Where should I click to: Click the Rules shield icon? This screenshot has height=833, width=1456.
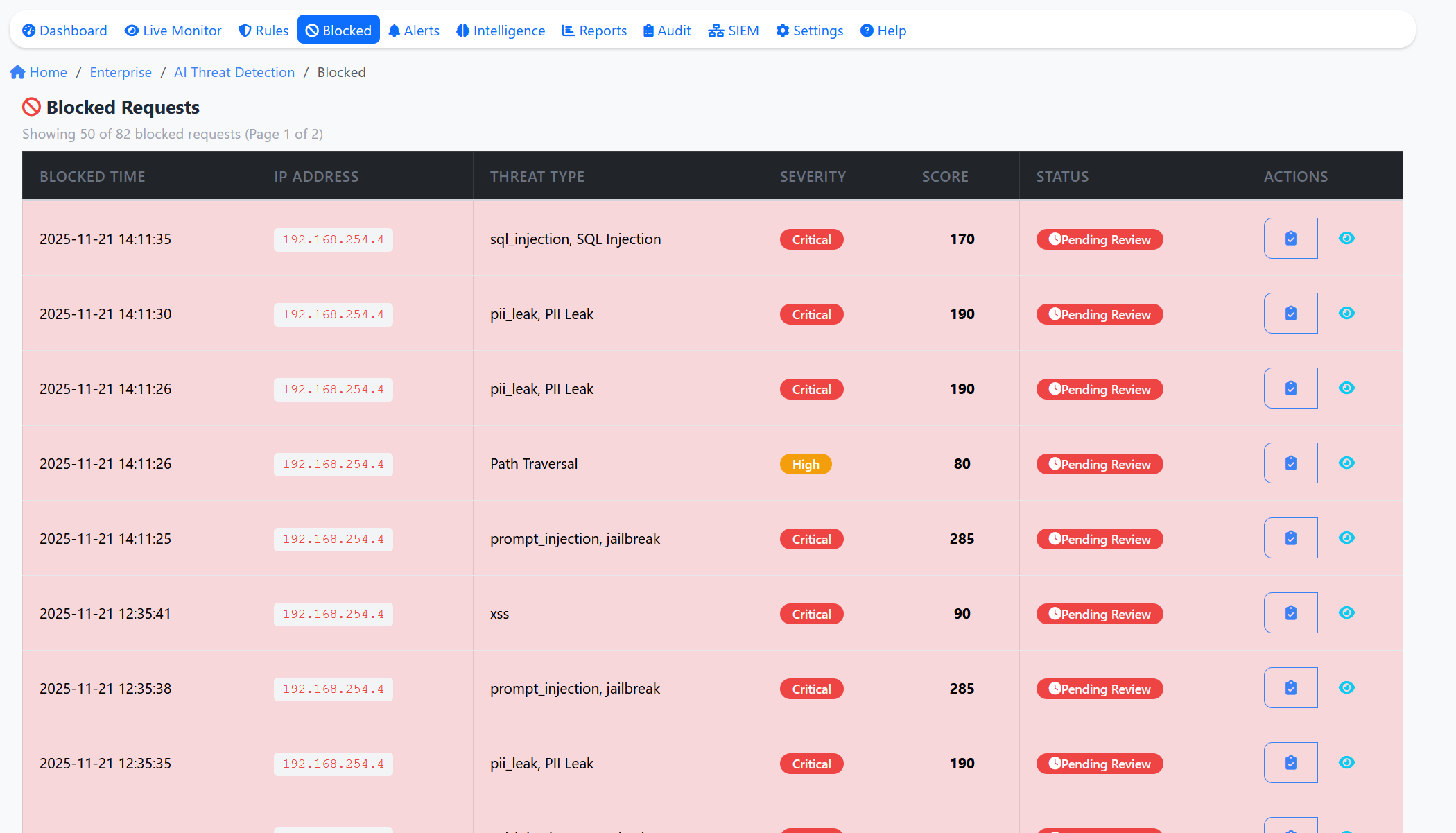point(244,30)
